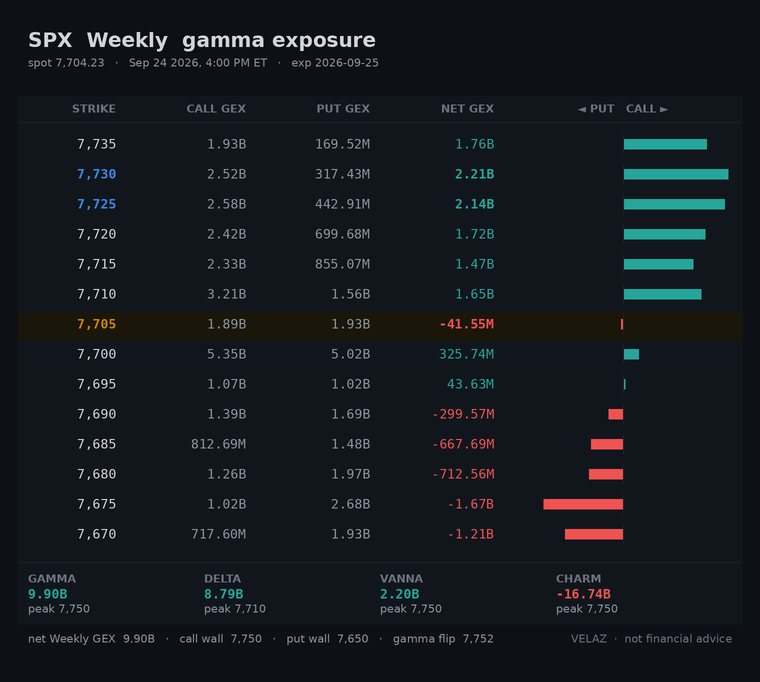Click call GEX value 5.35B
The image size is (760, 682).
click(x=226, y=354)
